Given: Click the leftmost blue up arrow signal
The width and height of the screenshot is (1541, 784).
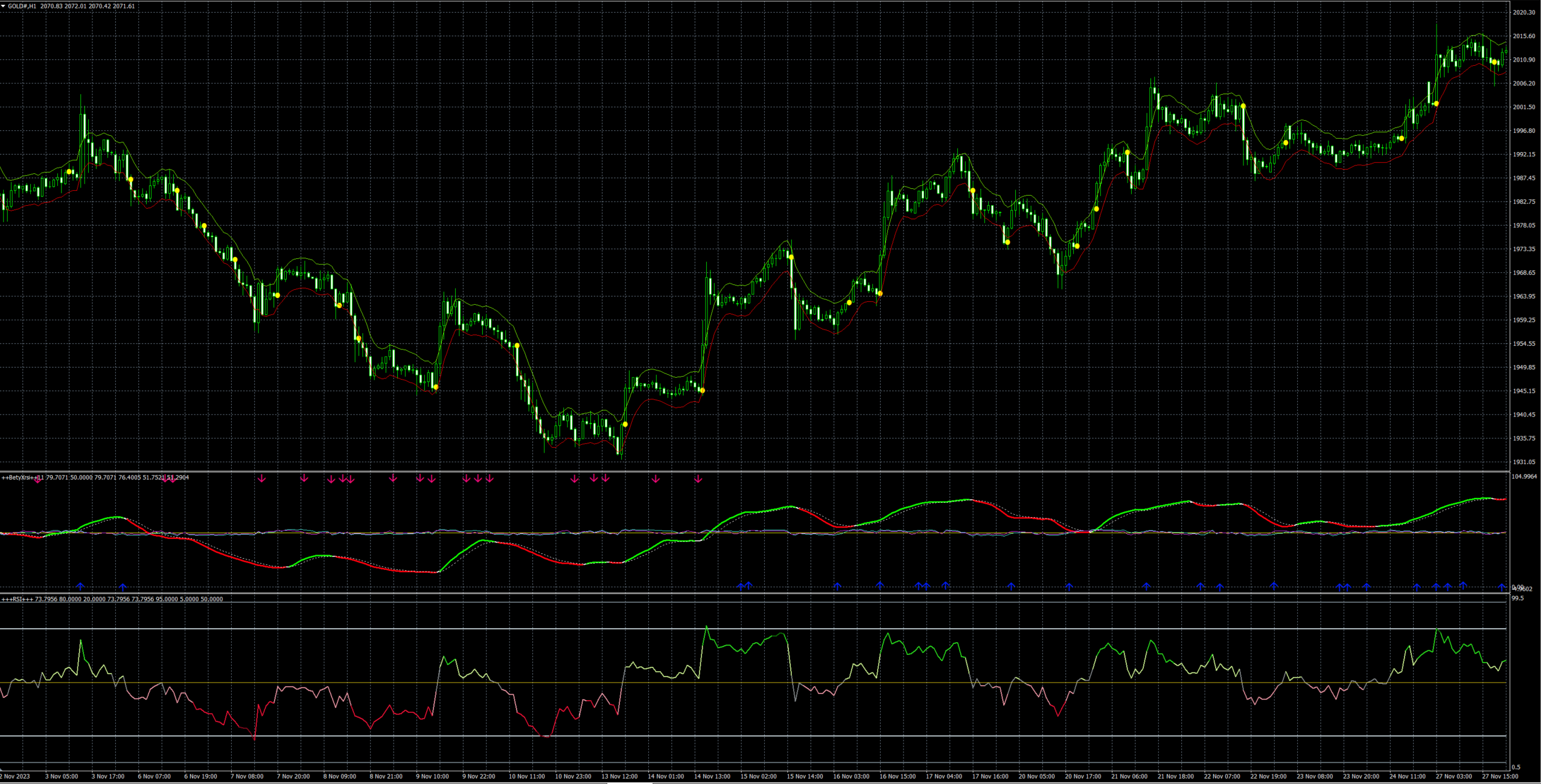Looking at the screenshot, I should click(x=80, y=586).
